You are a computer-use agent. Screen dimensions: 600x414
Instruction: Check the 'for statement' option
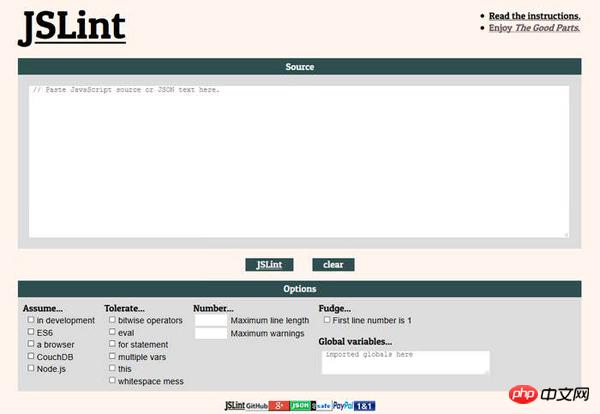[x=112, y=344]
